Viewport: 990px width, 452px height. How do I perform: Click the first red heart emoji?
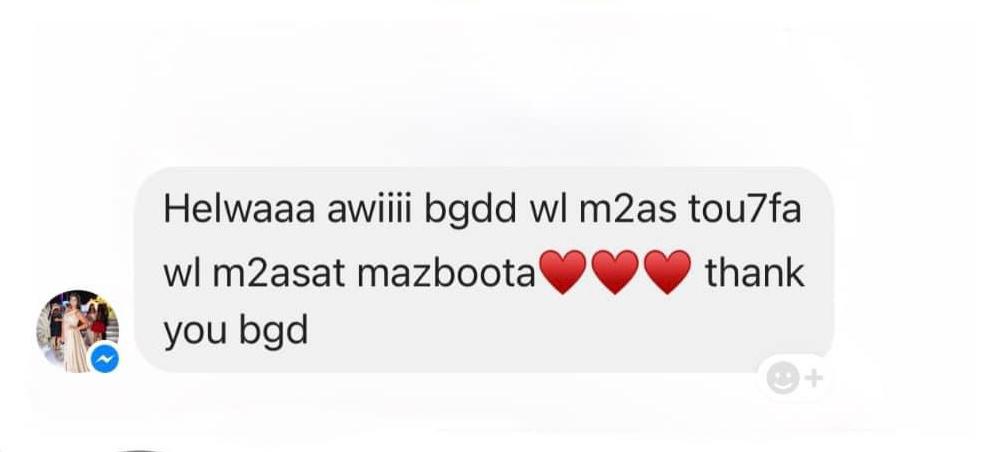pos(563,272)
